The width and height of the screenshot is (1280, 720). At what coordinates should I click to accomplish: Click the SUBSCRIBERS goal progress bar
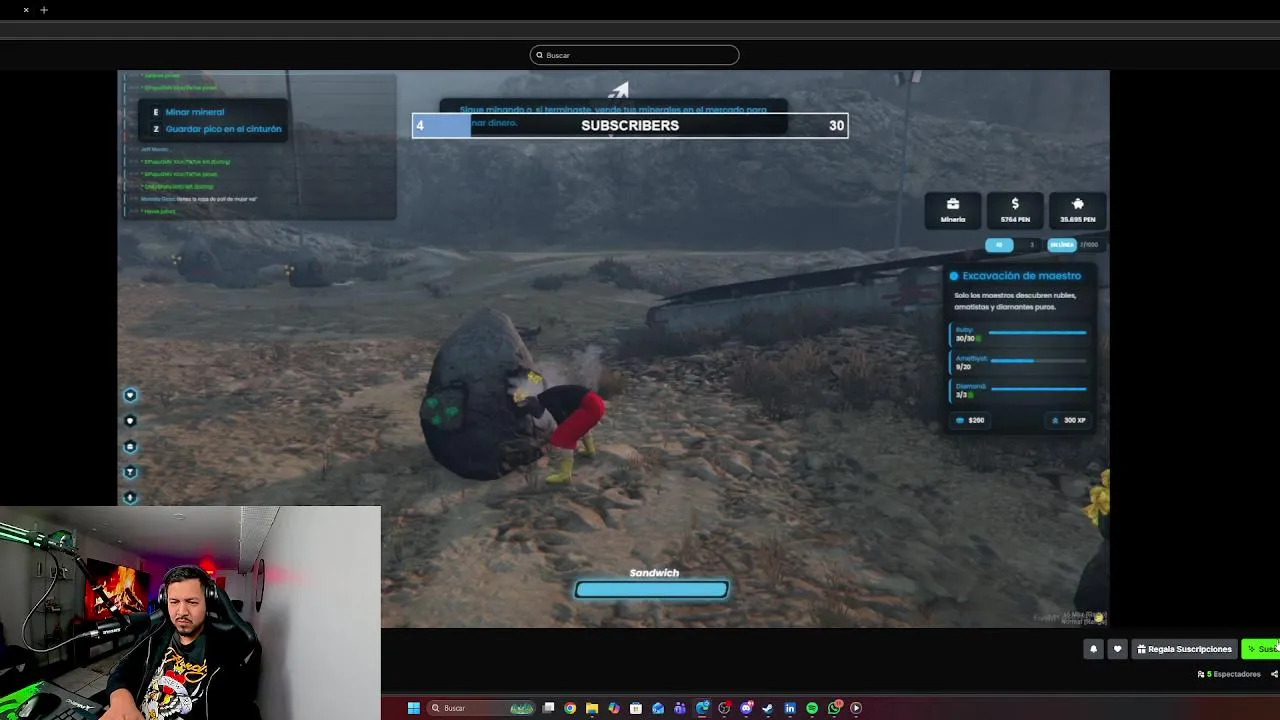tap(630, 125)
